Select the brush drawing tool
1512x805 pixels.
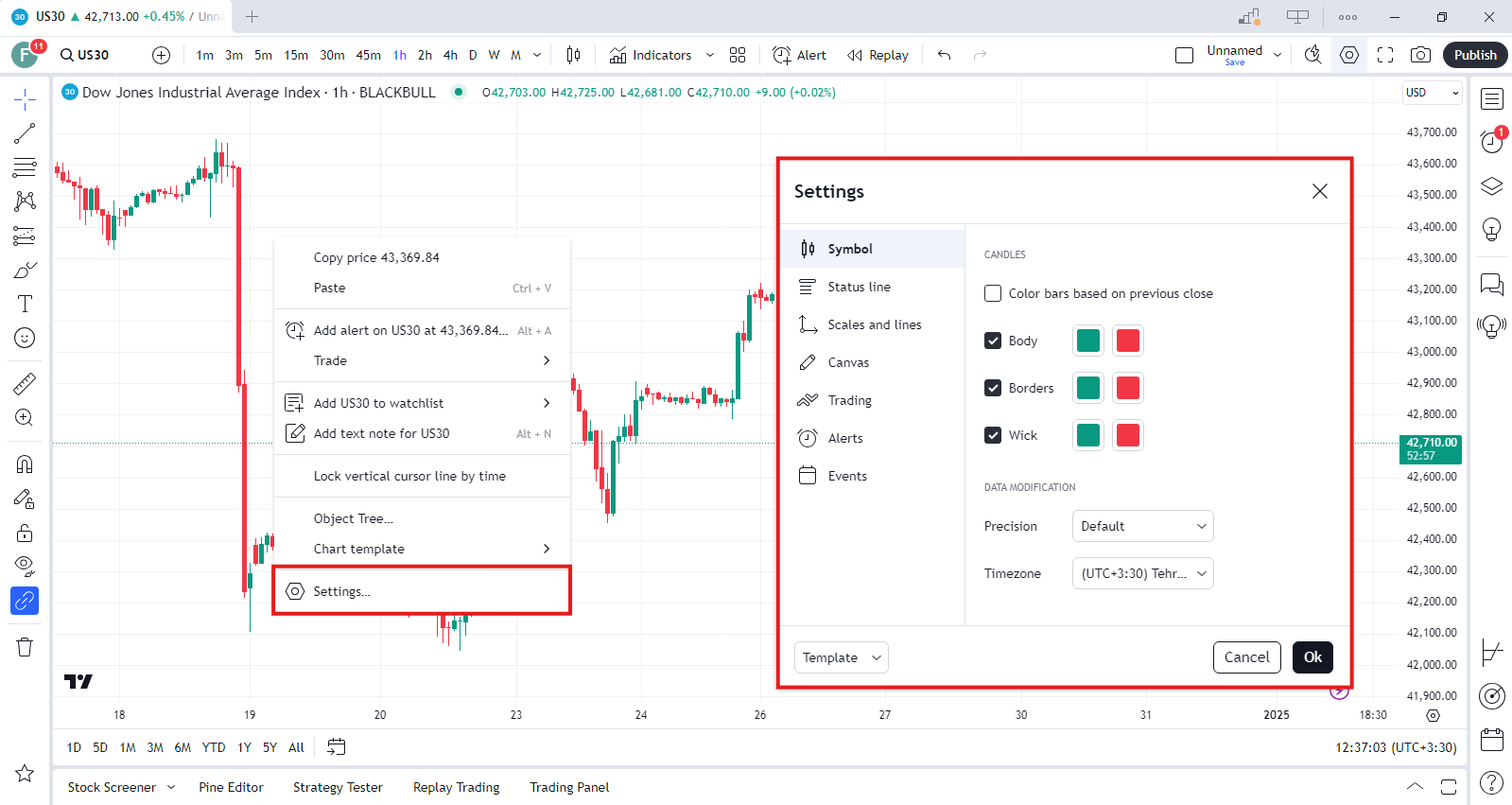click(25, 270)
